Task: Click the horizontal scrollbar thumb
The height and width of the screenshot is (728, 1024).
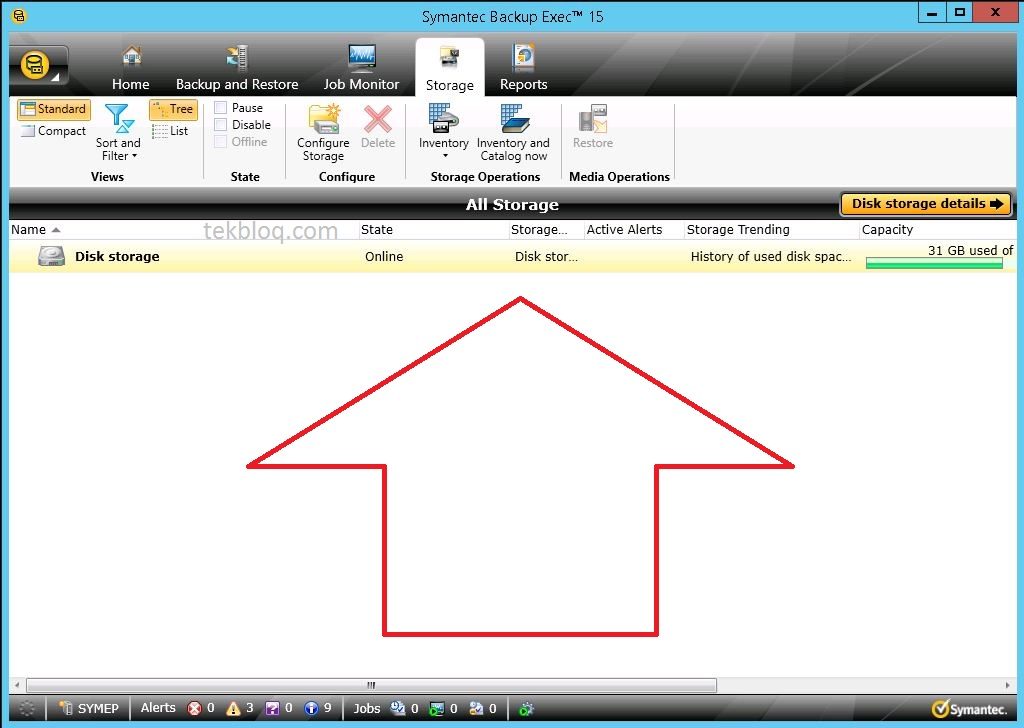Action: coord(371,685)
